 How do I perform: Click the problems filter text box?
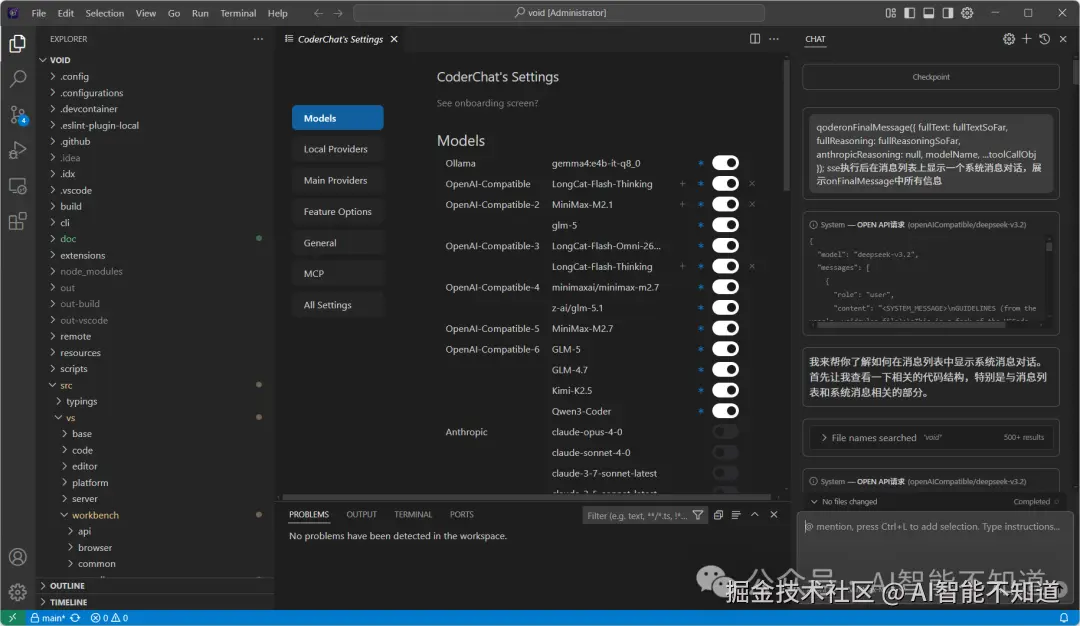pyautogui.click(x=636, y=515)
